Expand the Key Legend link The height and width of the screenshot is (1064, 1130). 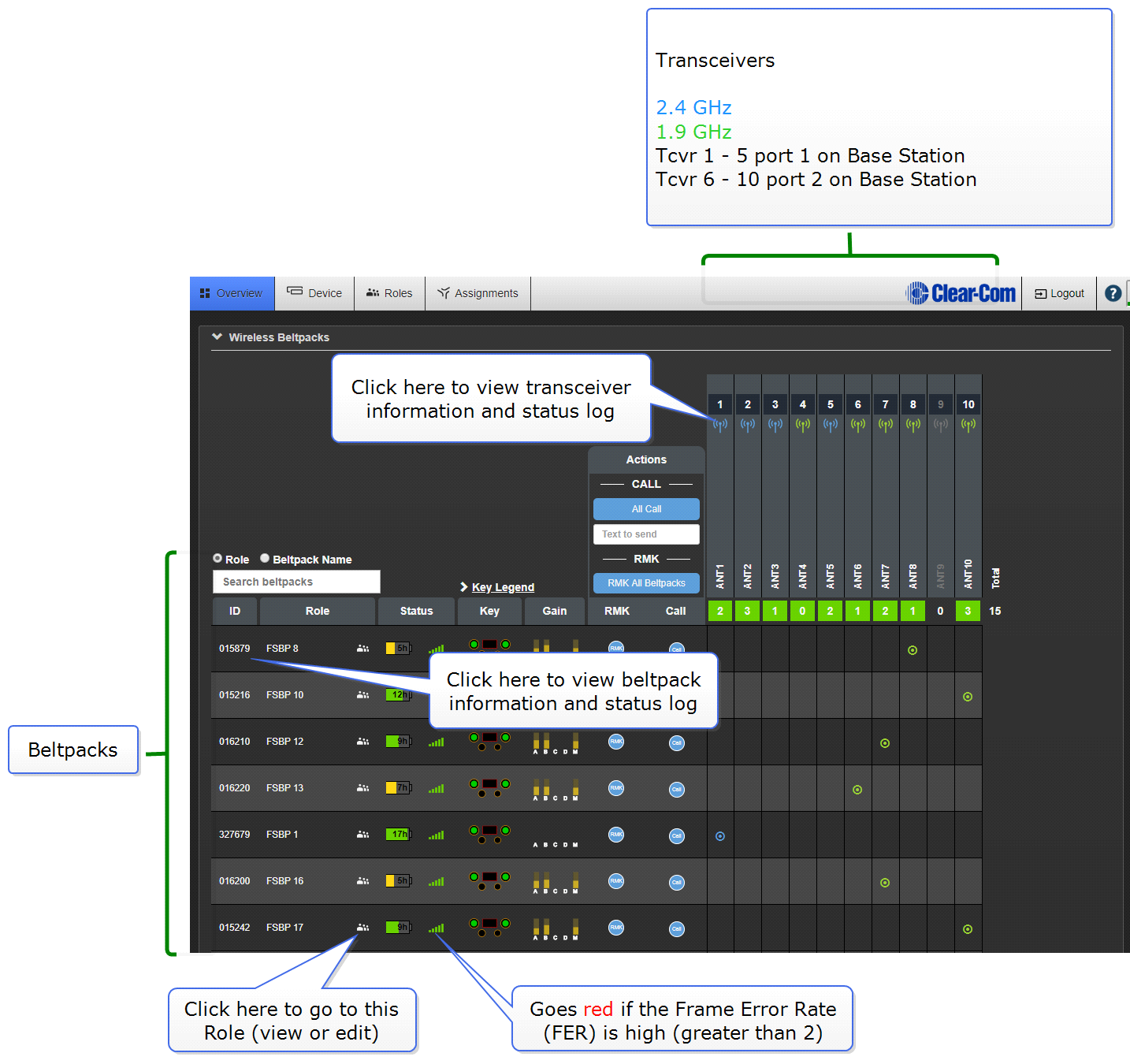click(497, 587)
